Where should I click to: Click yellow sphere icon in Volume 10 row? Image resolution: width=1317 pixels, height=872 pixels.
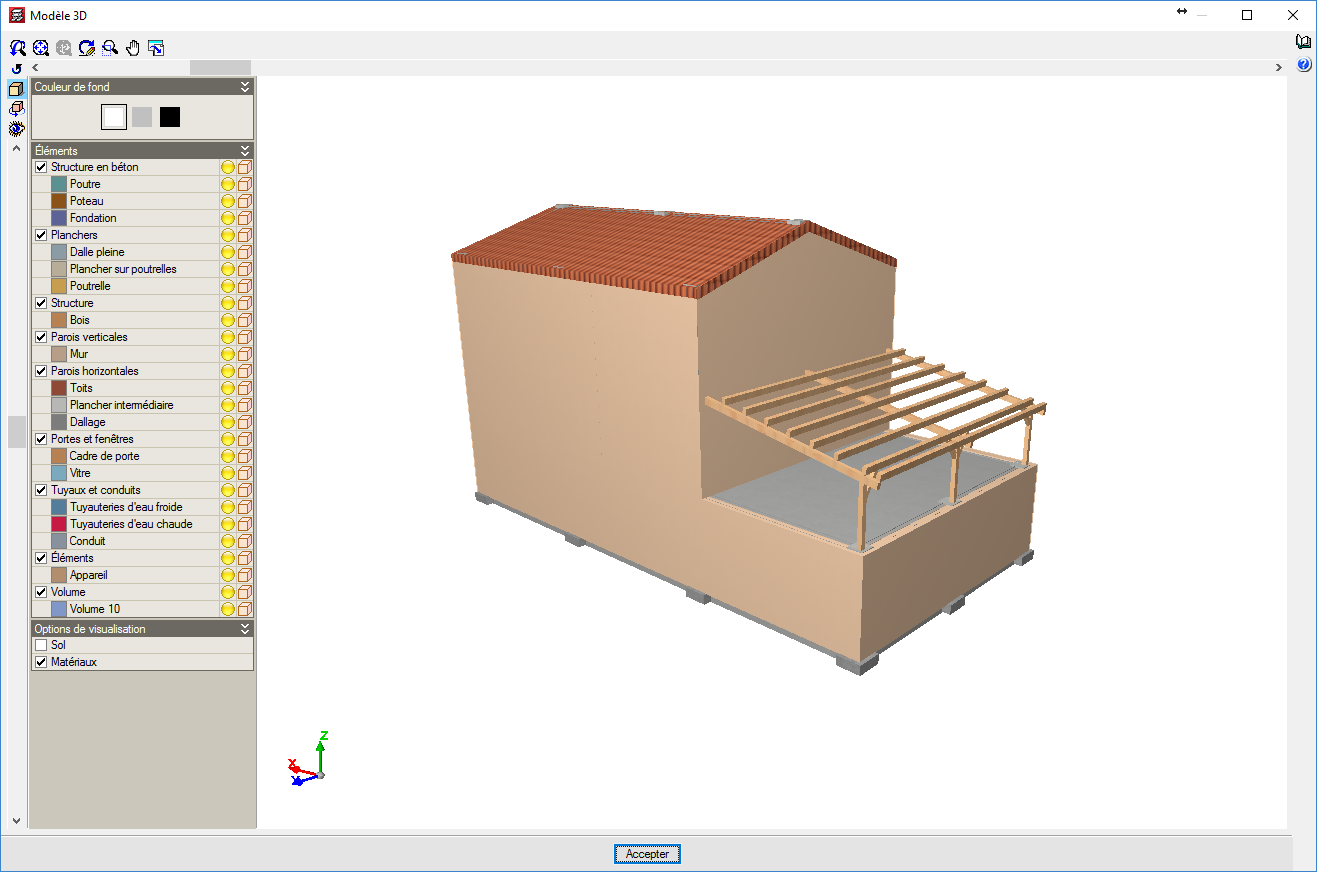[228, 609]
